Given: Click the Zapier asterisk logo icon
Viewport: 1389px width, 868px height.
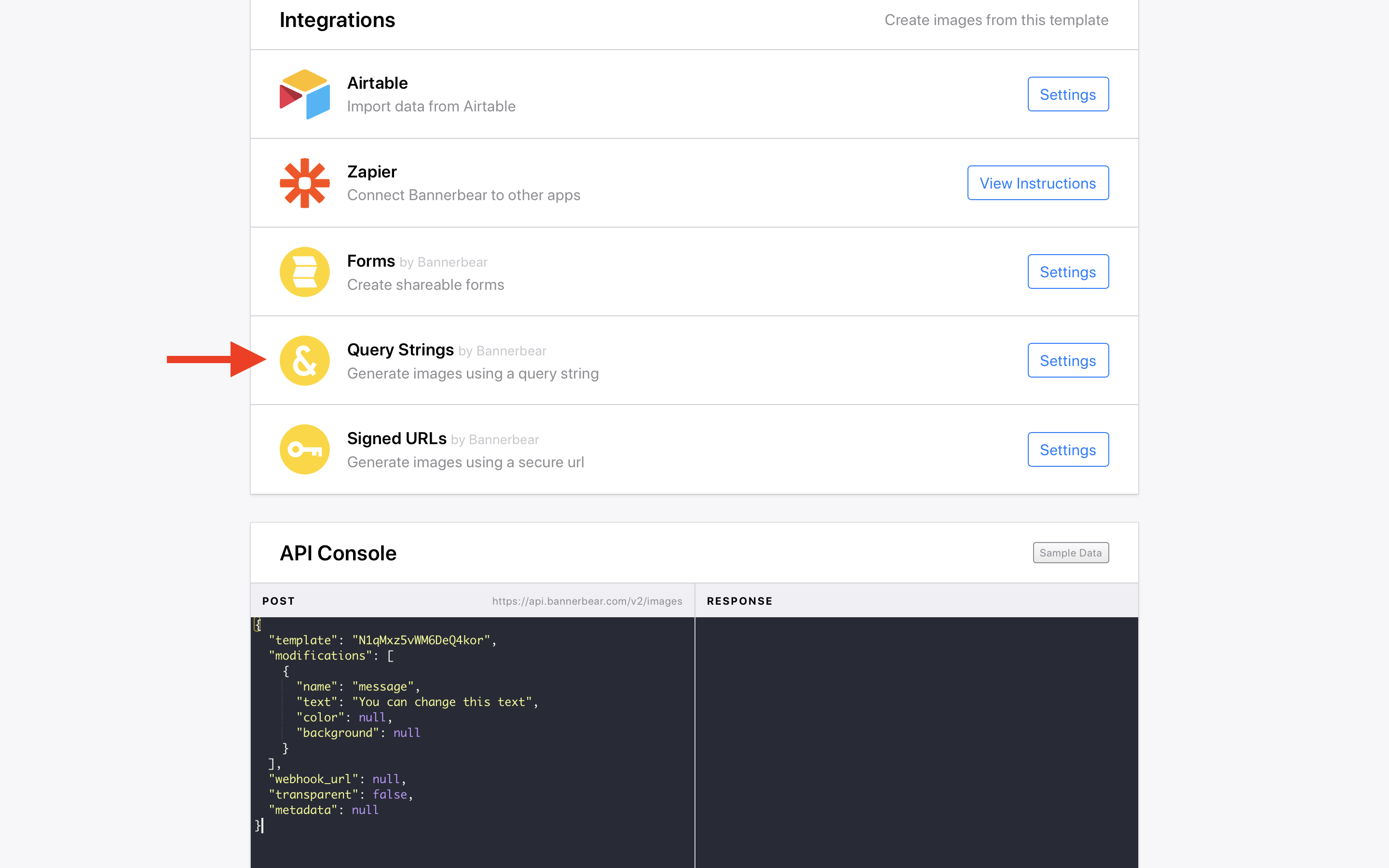Looking at the screenshot, I should point(305,183).
